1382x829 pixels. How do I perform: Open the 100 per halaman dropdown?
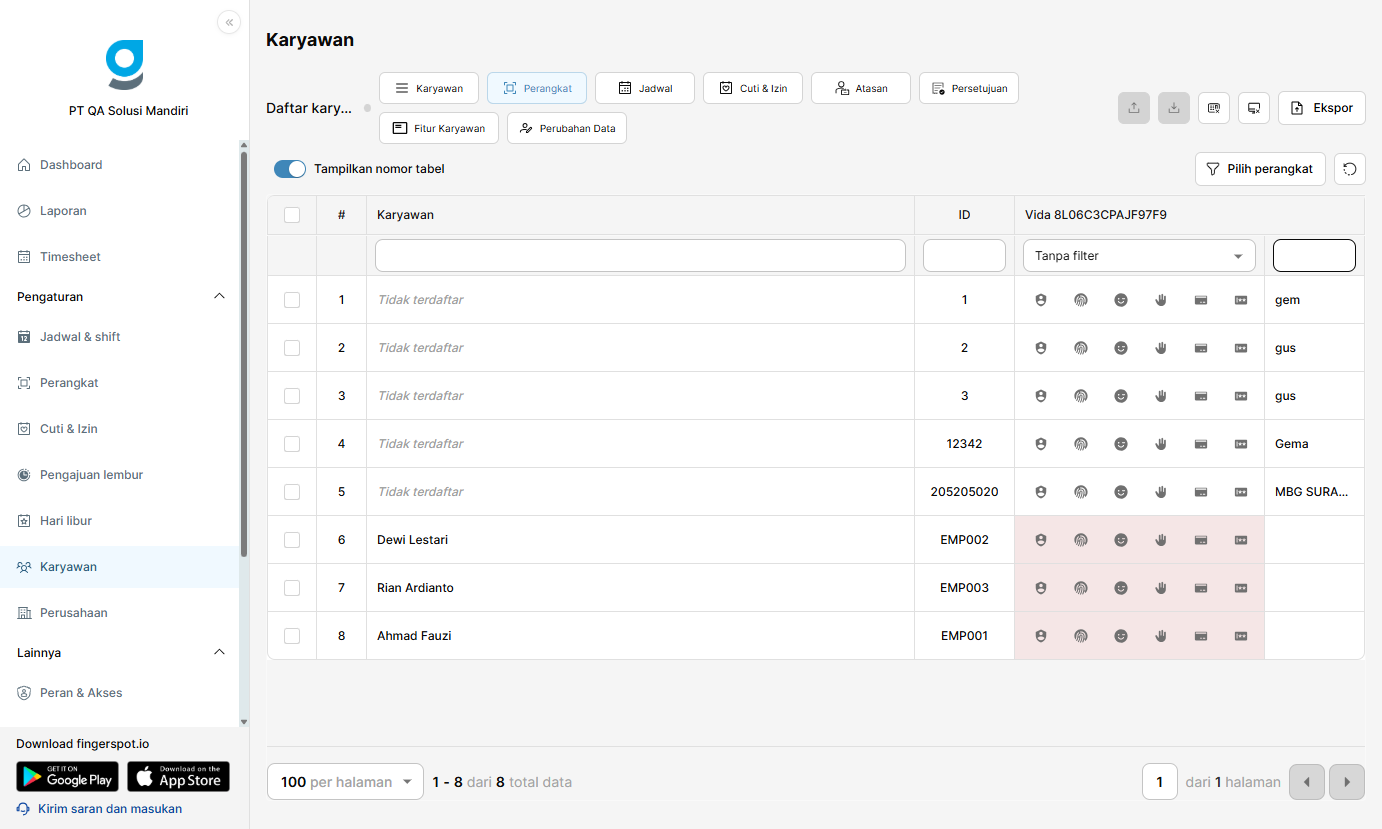tap(346, 782)
